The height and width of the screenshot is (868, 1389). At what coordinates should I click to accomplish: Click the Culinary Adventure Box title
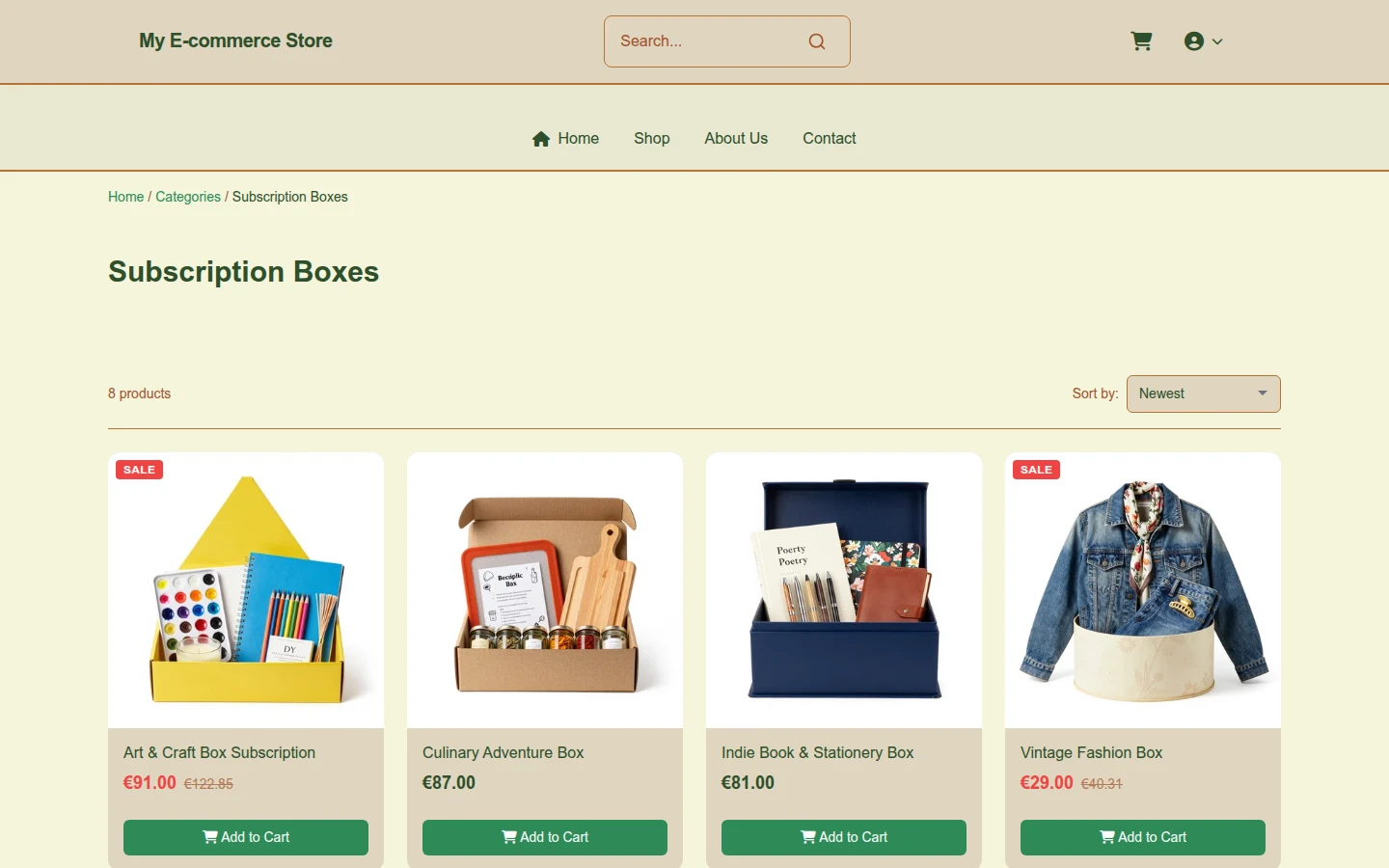tap(503, 752)
